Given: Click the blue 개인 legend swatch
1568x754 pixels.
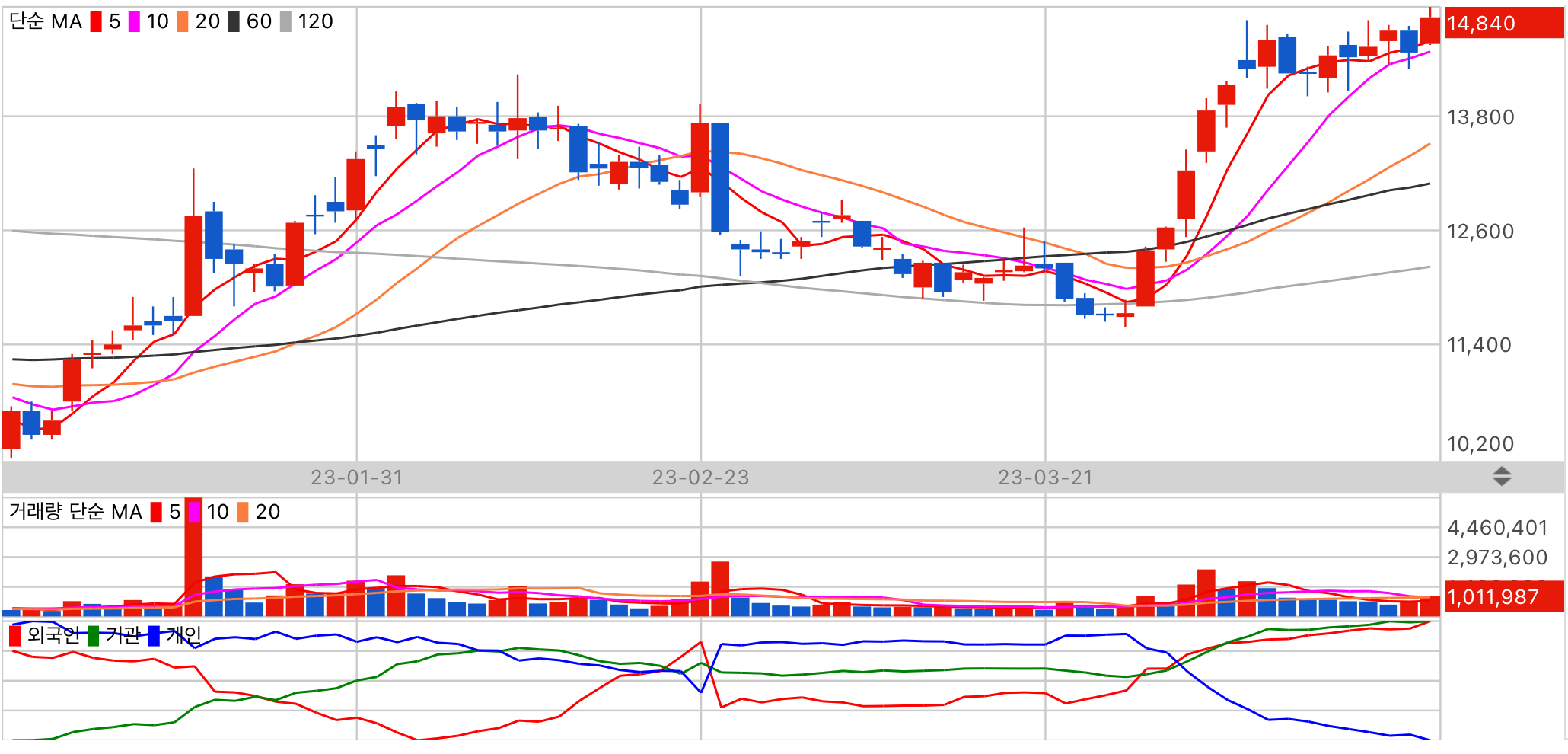Looking at the screenshot, I should (154, 636).
